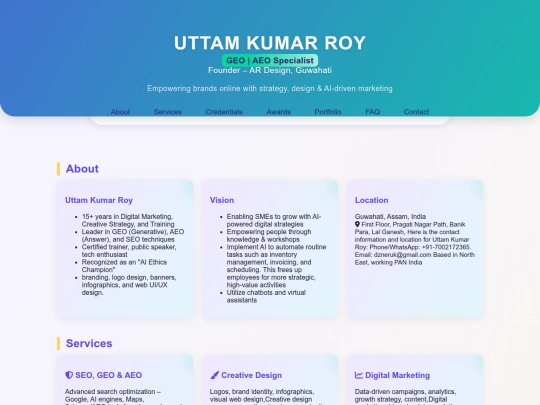540x405 pixels.
Task: Click the 'SEO, GEO & AEO' service title
Action: tap(108, 375)
